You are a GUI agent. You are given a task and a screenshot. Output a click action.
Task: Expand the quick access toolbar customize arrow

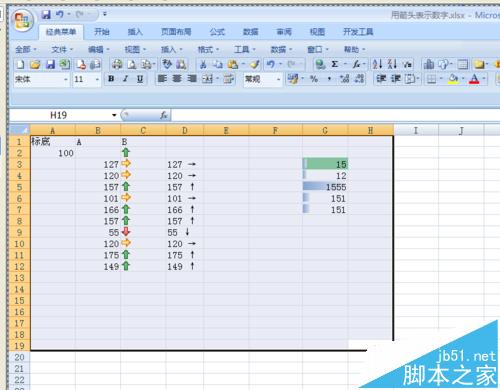pos(105,14)
